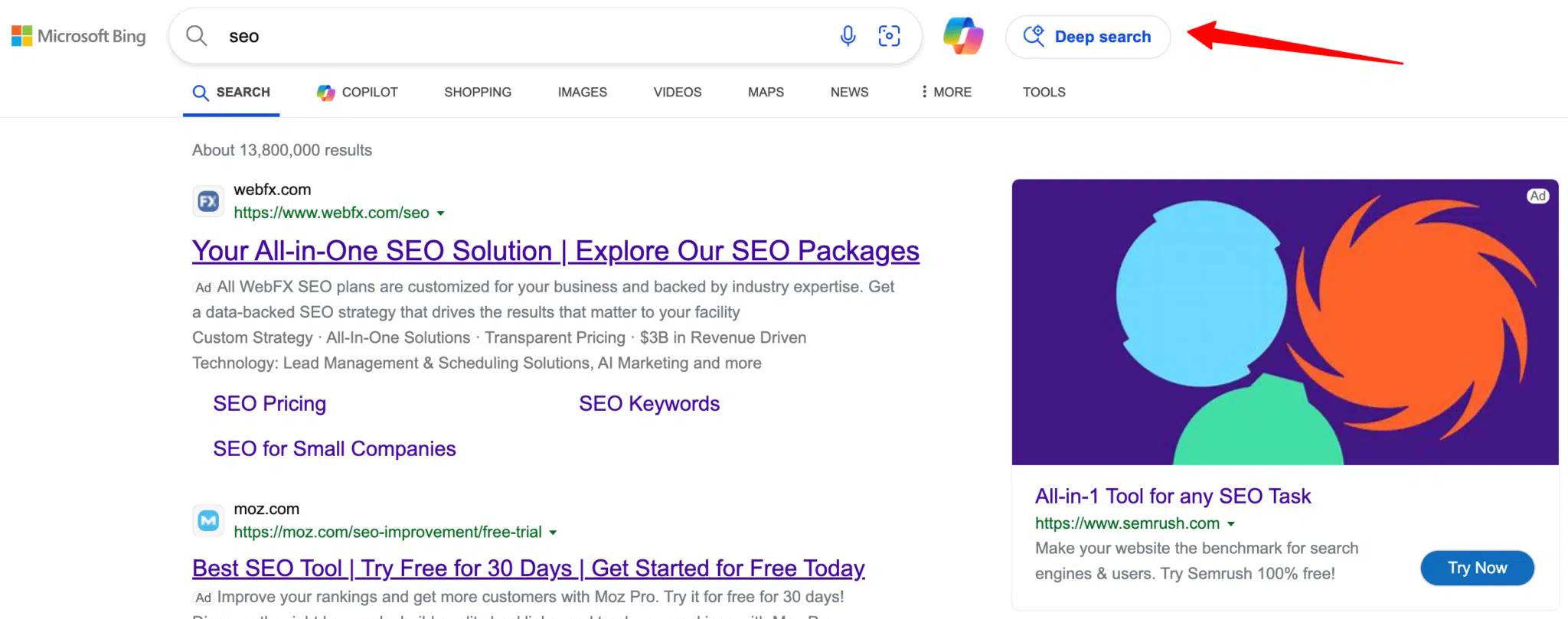
Task: Open the TOOLS menu
Action: [x=1044, y=92]
